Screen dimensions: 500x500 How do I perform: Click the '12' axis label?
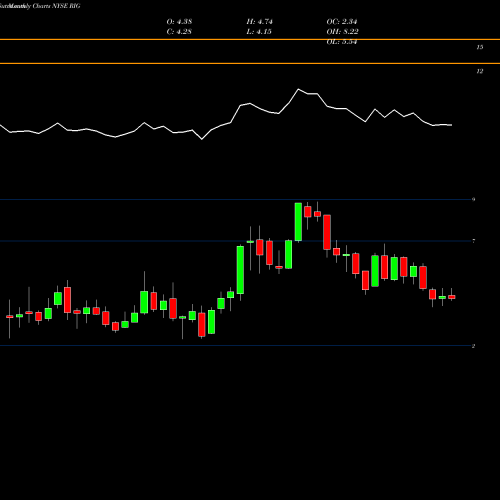click(480, 71)
